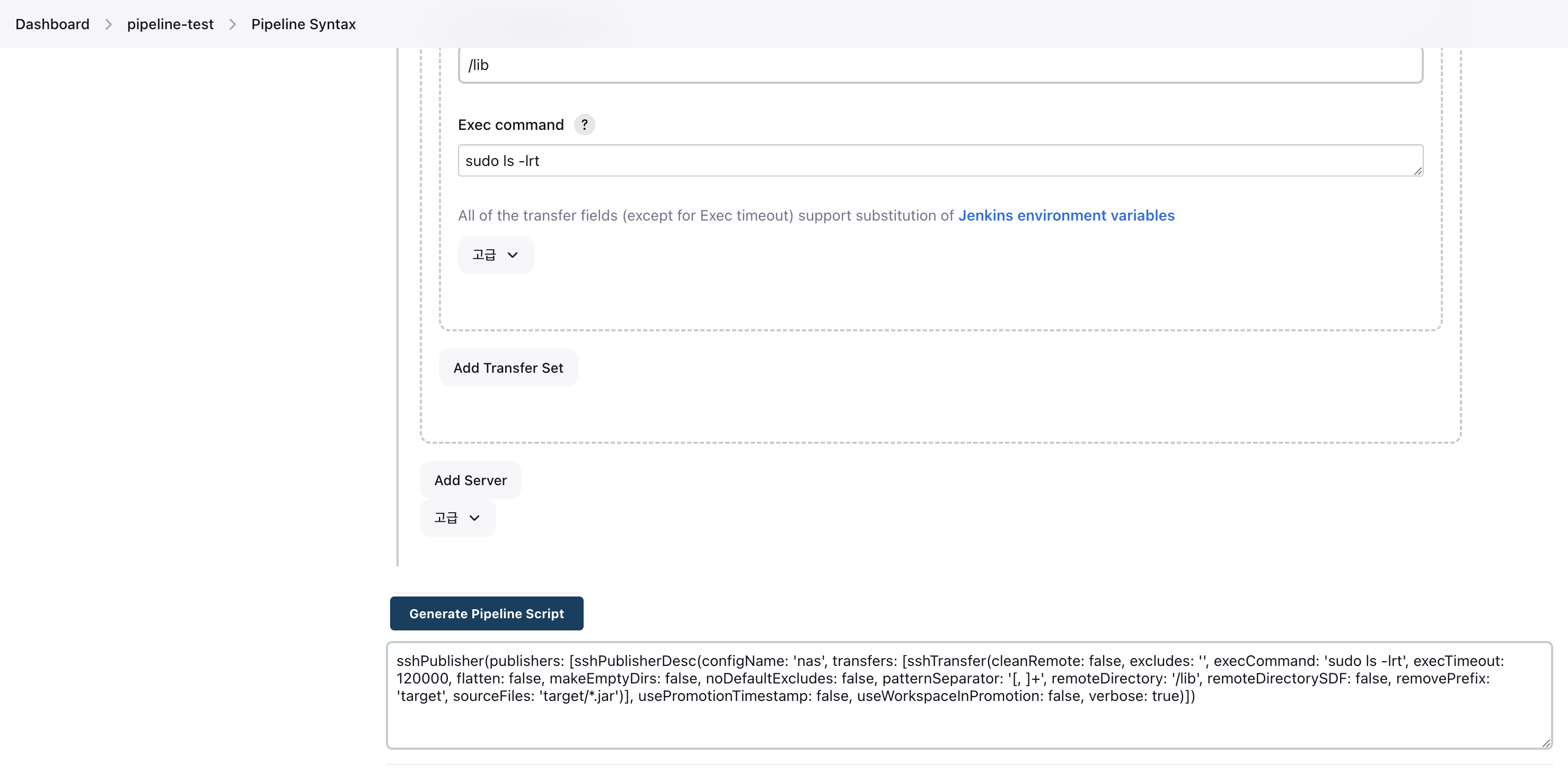
Task: Grab the generated script textarea resize handle
Action: [1546, 743]
